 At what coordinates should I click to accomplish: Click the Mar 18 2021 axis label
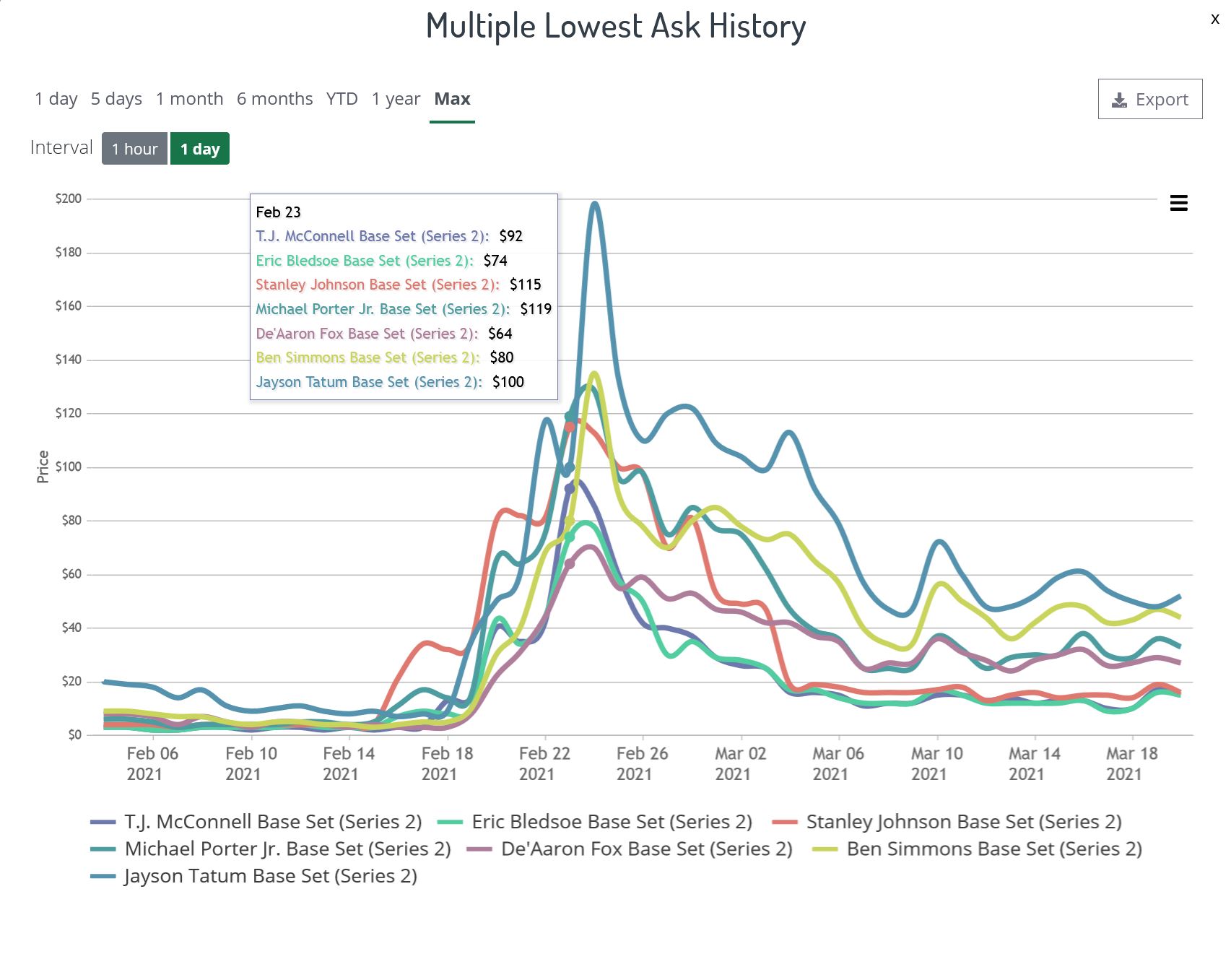(x=1132, y=763)
